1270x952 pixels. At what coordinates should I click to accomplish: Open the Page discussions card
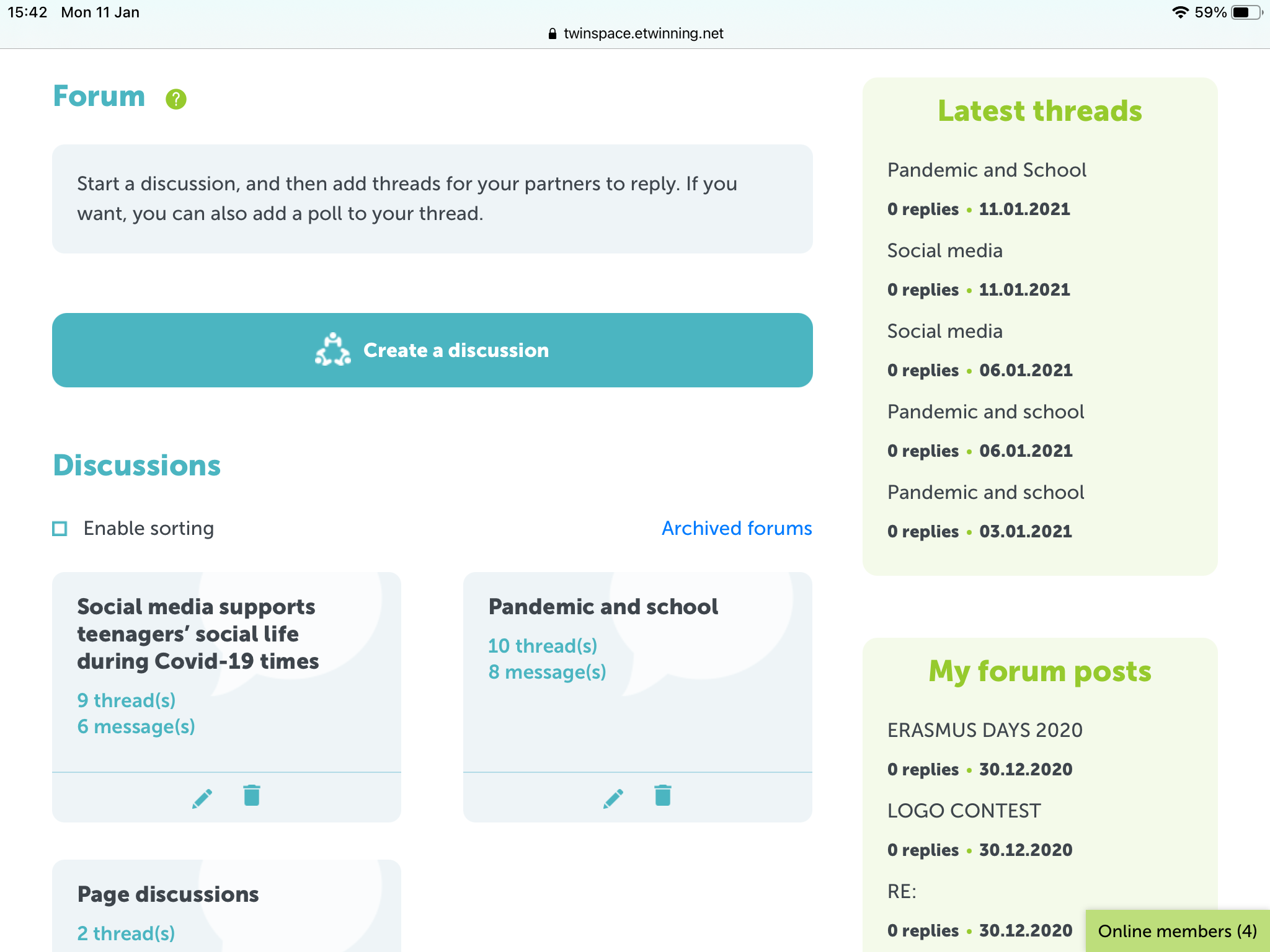tap(168, 894)
